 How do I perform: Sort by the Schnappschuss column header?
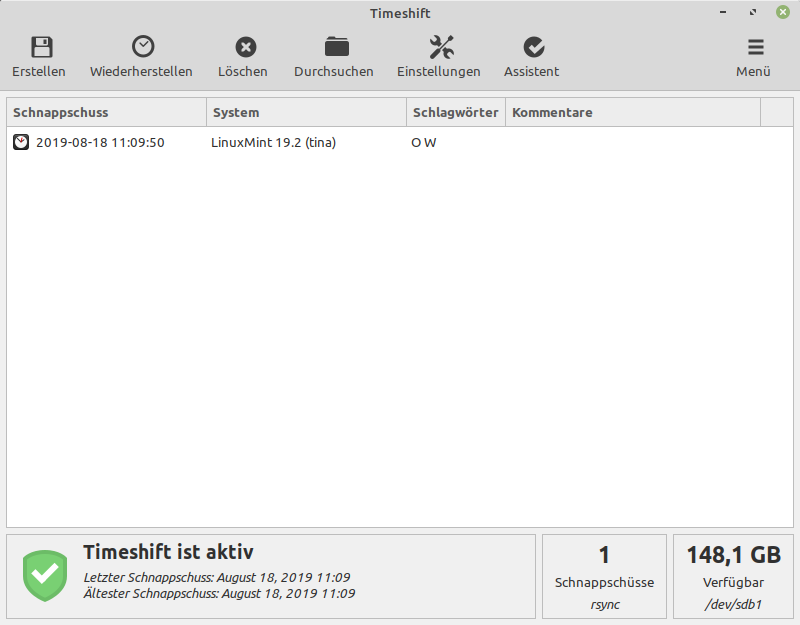point(107,112)
